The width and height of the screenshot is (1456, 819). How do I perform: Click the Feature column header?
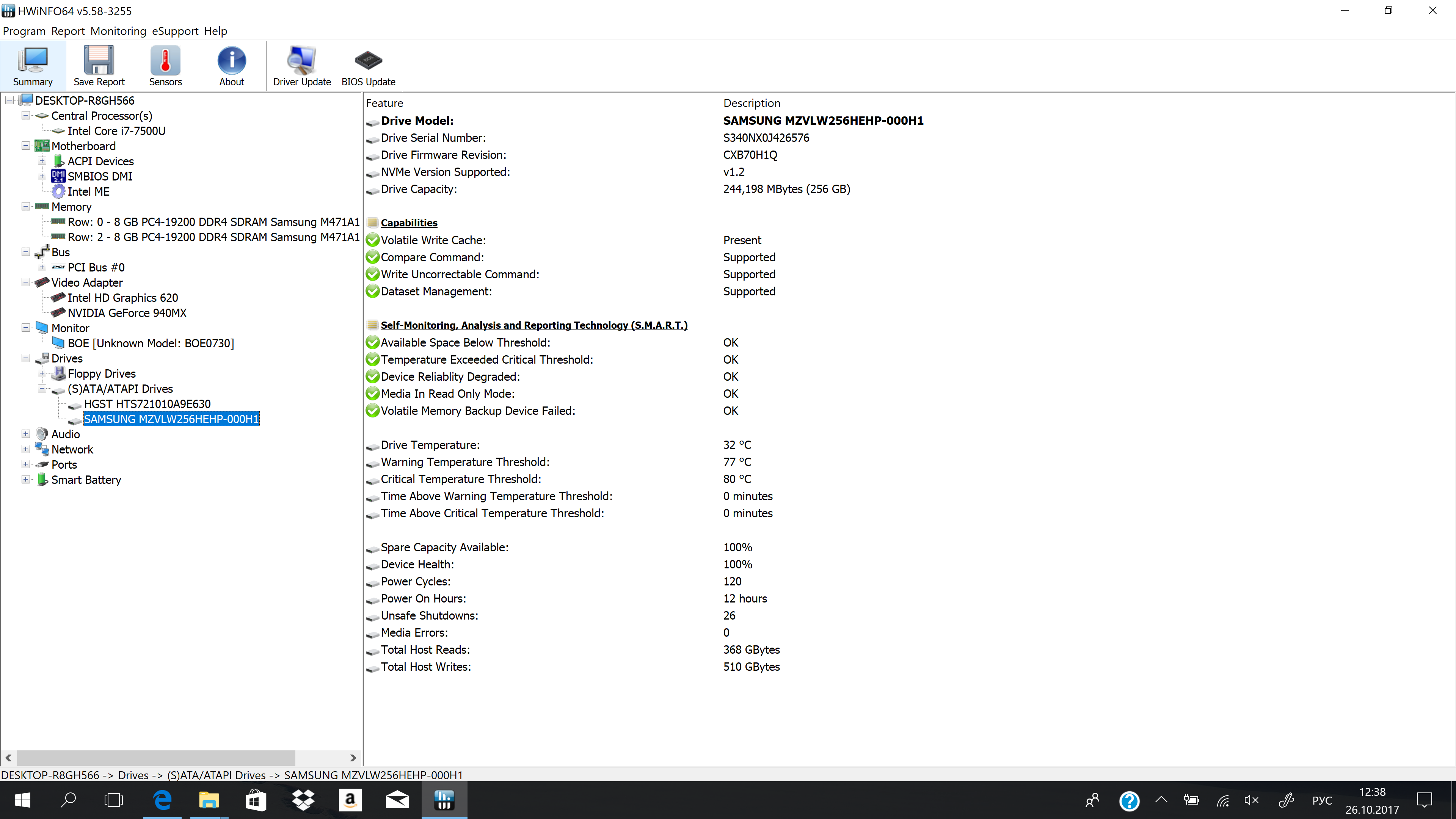(x=543, y=103)
